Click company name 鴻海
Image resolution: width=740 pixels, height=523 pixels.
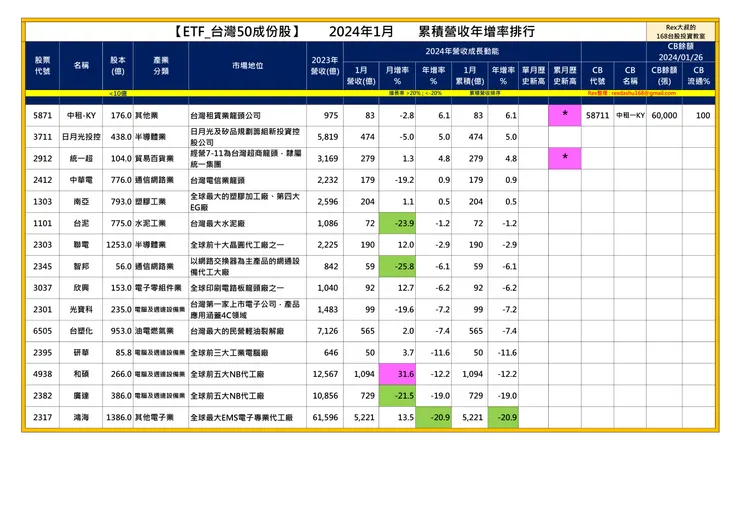coord(81,417)
